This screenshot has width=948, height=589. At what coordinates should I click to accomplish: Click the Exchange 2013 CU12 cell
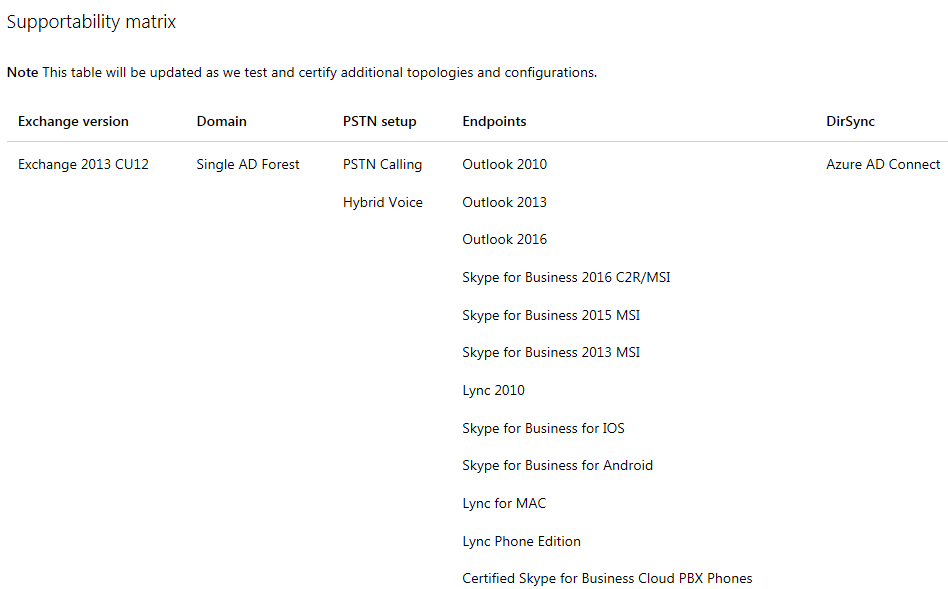[83, 164]
